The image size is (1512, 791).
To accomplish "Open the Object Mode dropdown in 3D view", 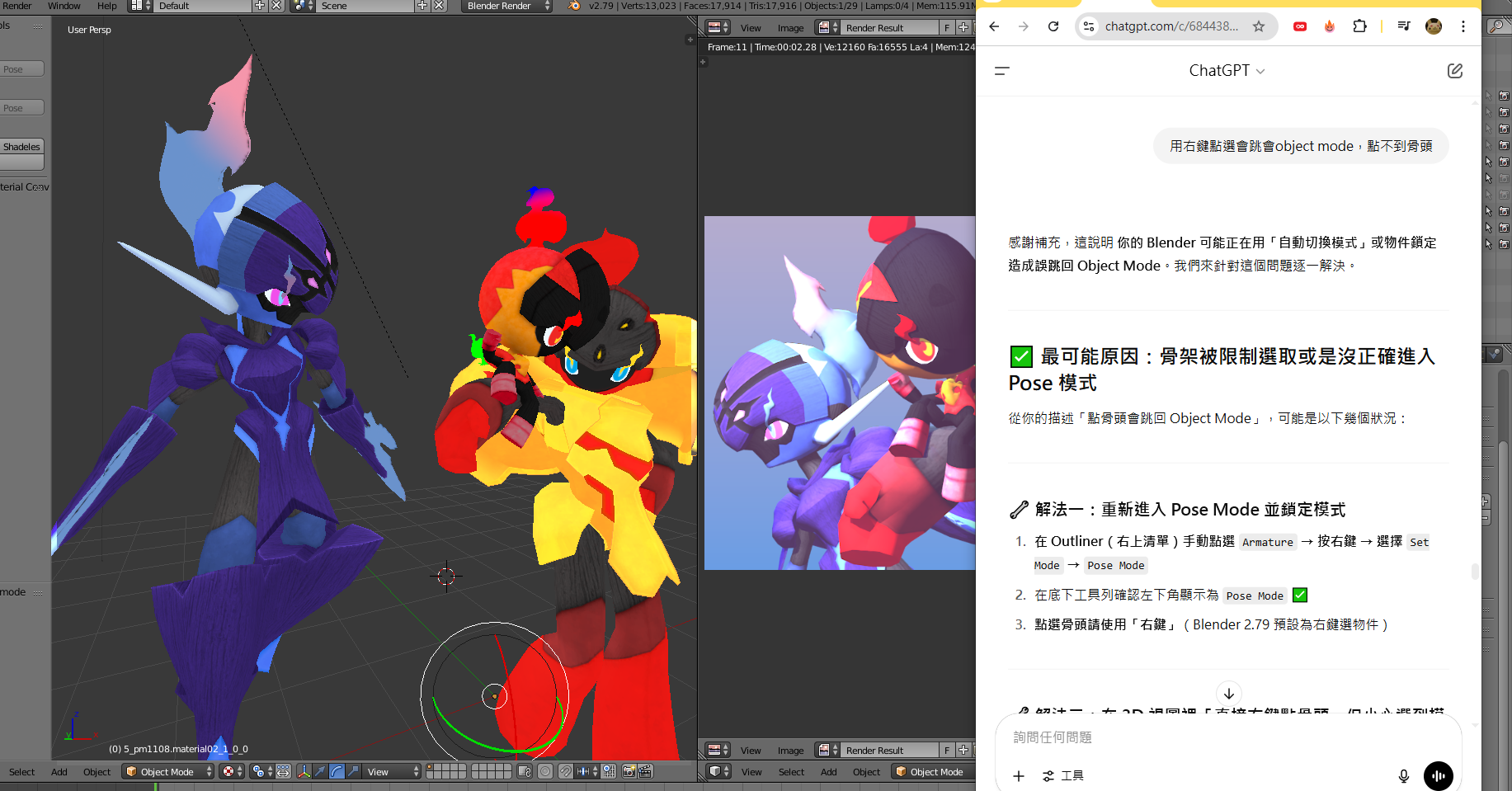I will pos(168,771).
